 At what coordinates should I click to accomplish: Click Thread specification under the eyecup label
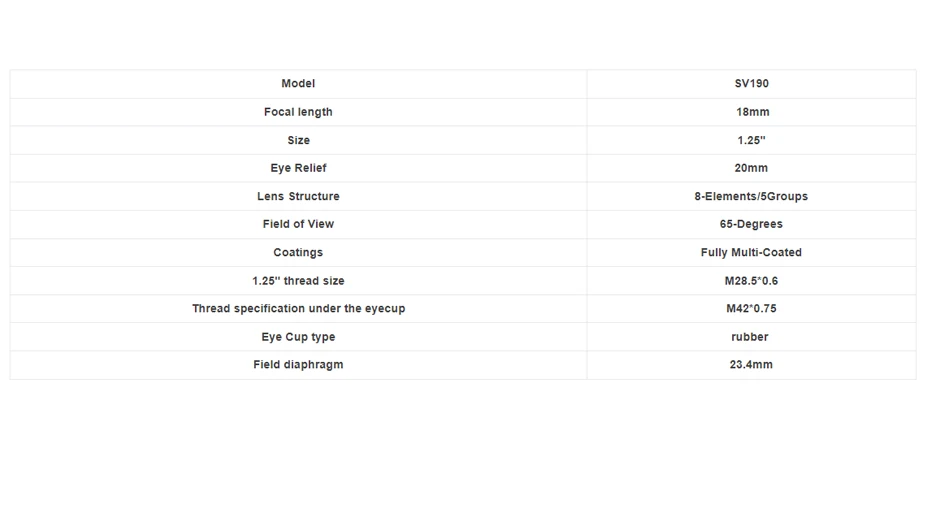pyautogui.click(x=298, y=309)
